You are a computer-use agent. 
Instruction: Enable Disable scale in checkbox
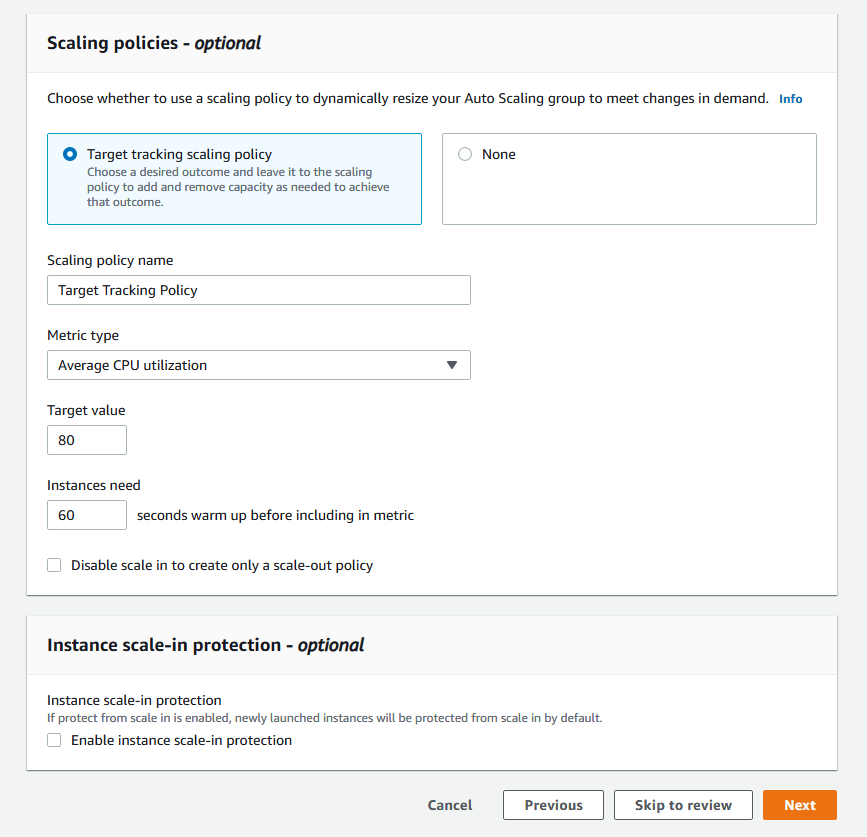(x=54, y=565)
